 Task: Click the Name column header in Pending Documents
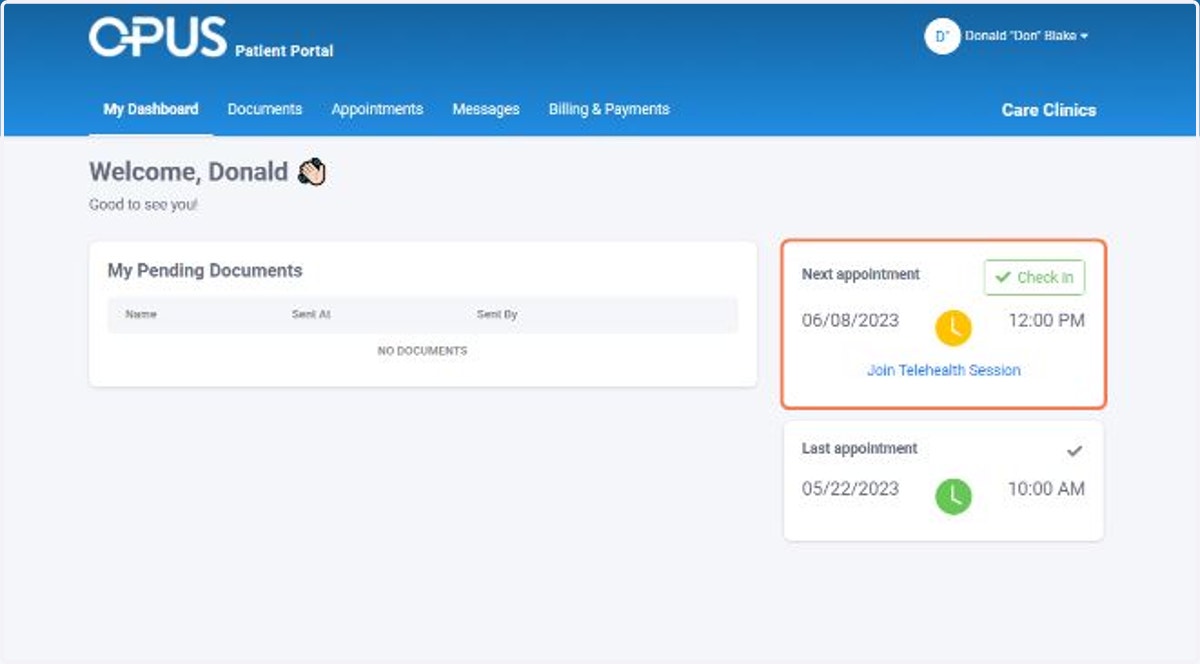point(141,314)
